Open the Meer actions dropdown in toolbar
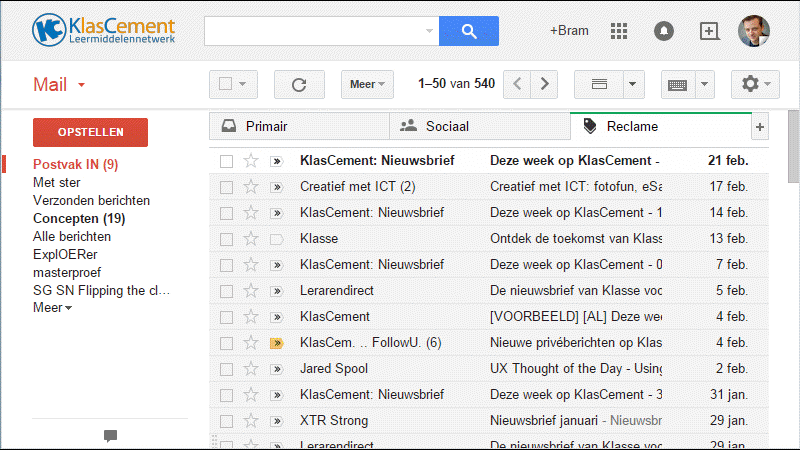The height and width of the screenshot is (450, 800). pos(367,84)
